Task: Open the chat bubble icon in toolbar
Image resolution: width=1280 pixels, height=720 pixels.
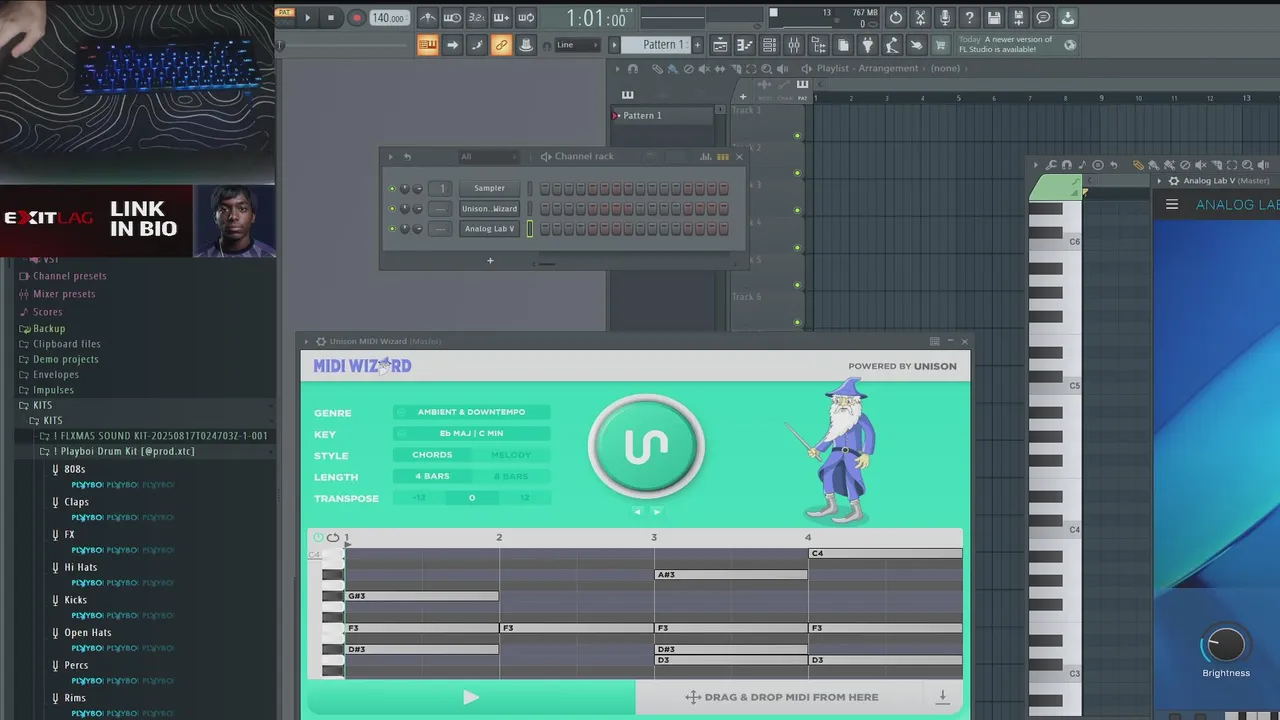Action: (x=1043, y=17)
